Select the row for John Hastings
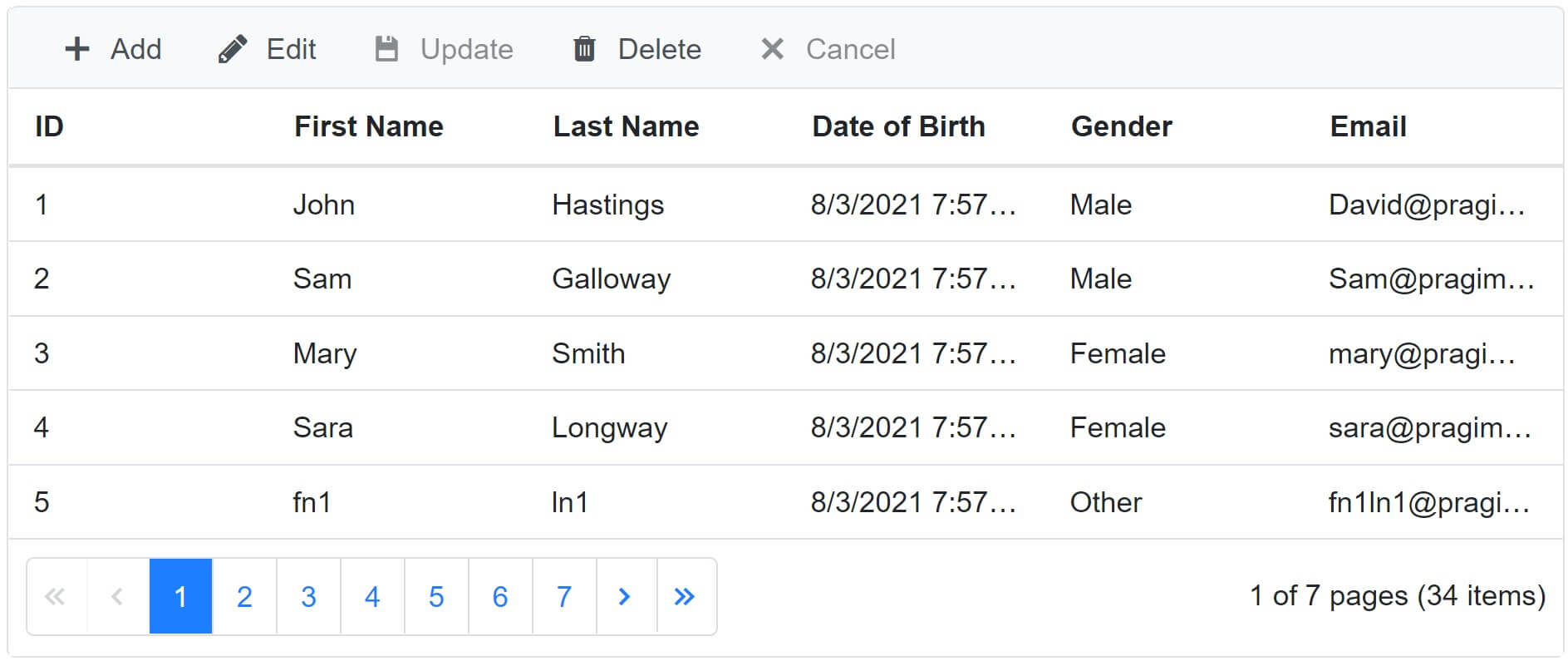This screenshot has height=661, width=1568. [x=323, y=205]
